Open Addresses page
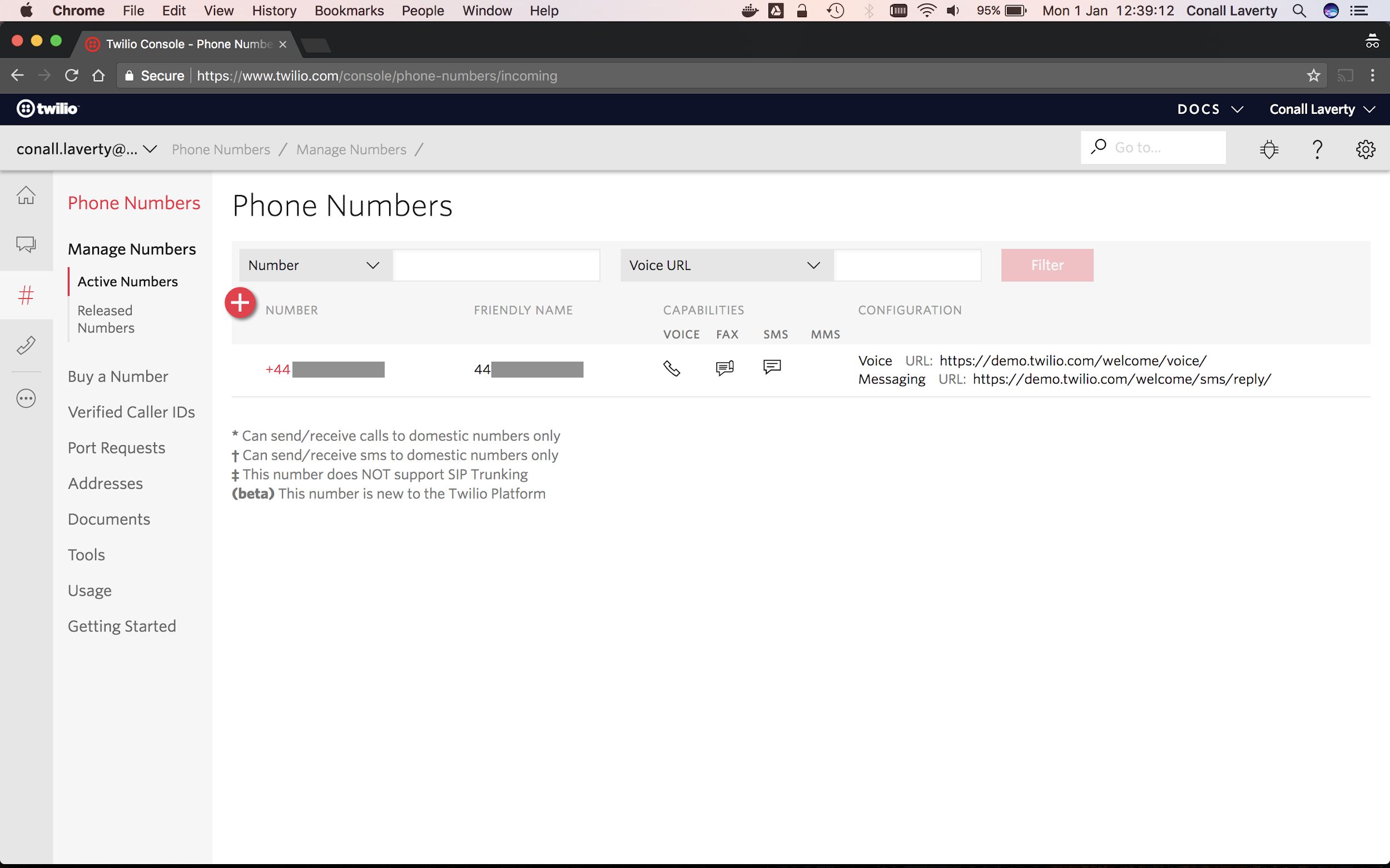 point(105,483)
